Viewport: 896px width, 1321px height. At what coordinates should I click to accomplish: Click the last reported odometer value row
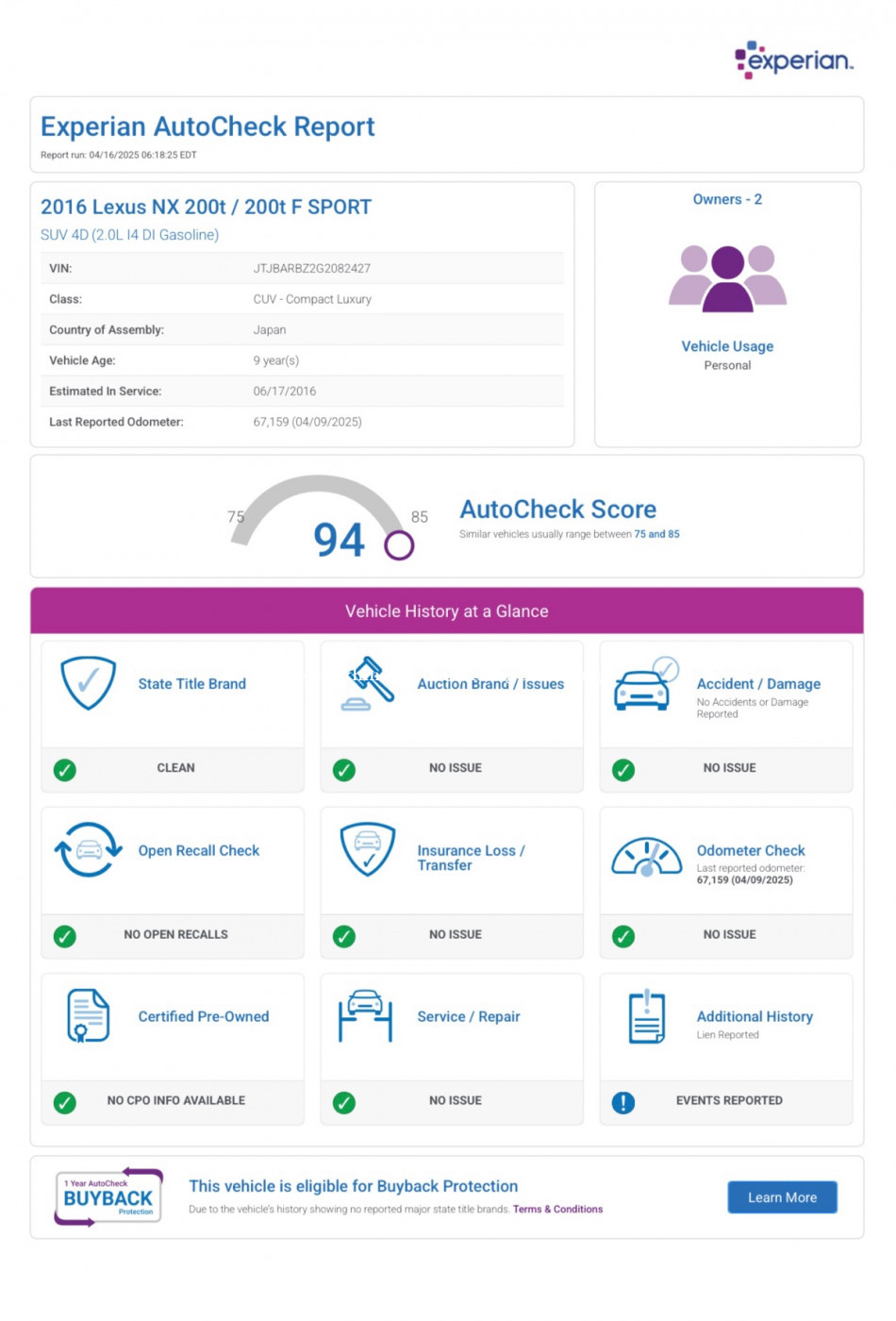coord(303,422)
